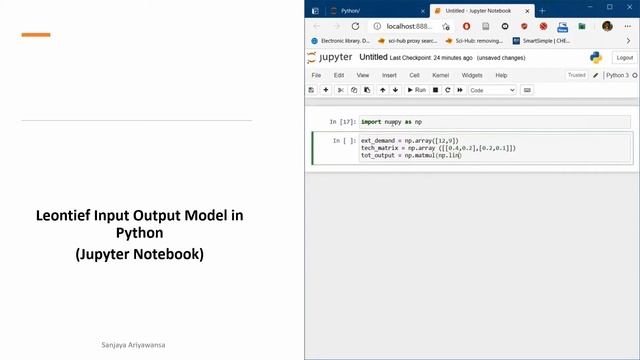Click the gray reader extension icon
640x360 pixels.
(486, 26)
